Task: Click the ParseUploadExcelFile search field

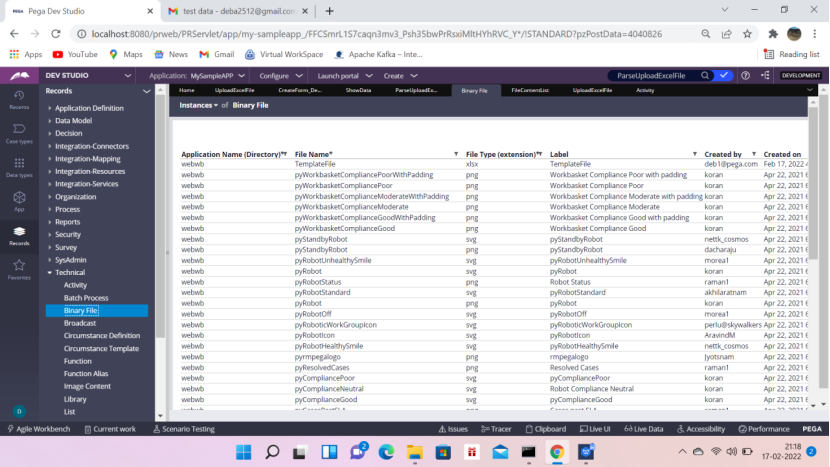Action: tap(651, 76)
